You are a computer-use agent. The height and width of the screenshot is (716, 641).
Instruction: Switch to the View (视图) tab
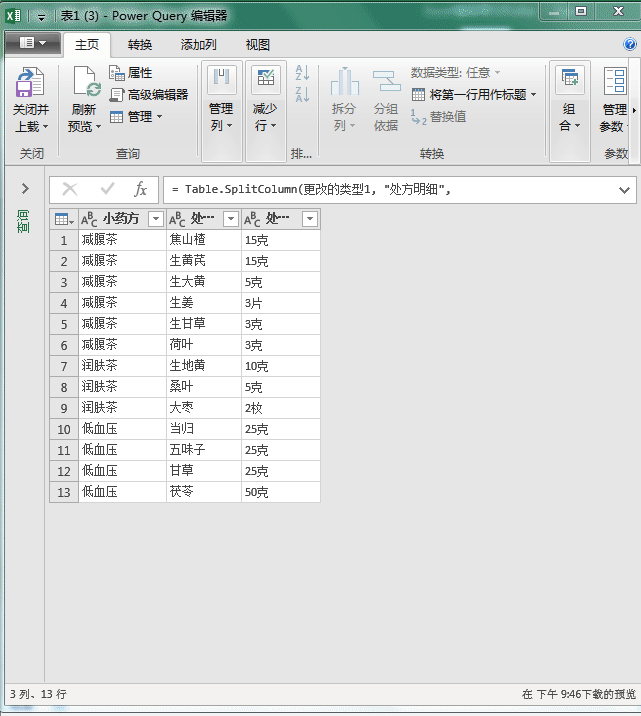coord(257,45)
